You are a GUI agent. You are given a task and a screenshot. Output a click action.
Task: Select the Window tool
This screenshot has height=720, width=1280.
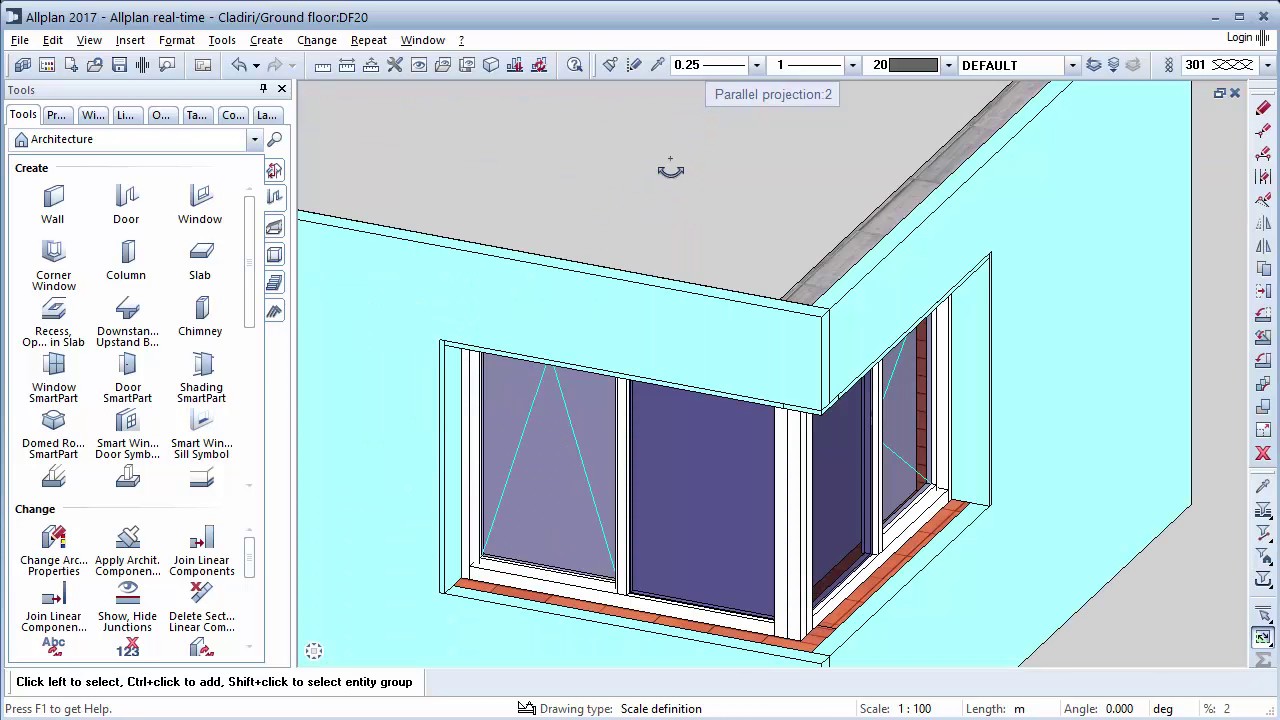click(x=200, y=205)
